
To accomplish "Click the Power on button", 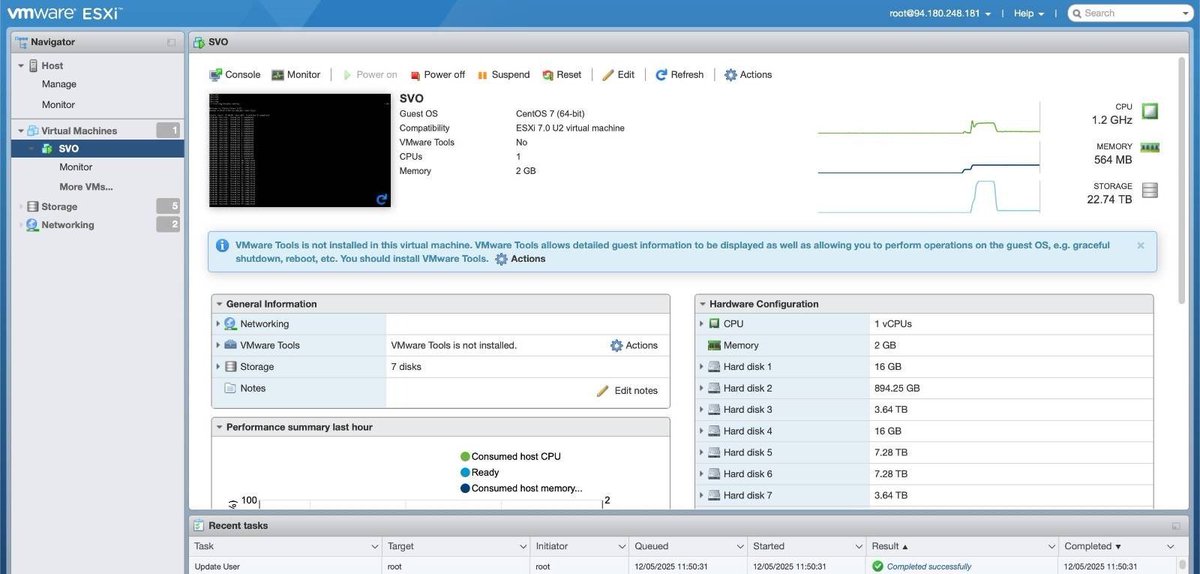I will coord(369,75).
